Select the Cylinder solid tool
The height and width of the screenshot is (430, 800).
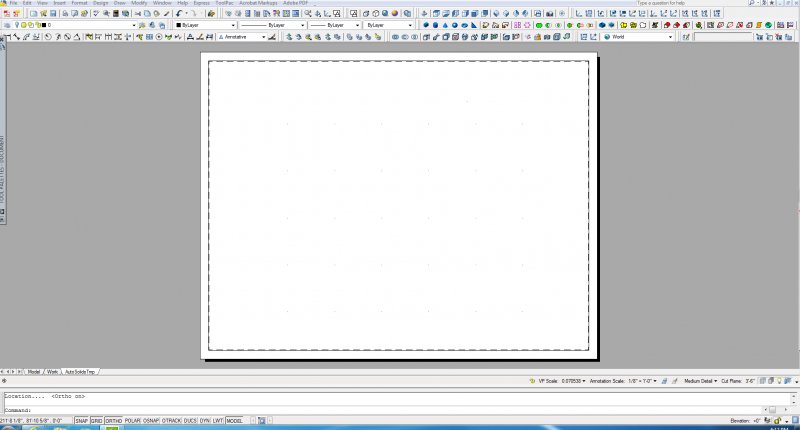(x=435, y=25)
